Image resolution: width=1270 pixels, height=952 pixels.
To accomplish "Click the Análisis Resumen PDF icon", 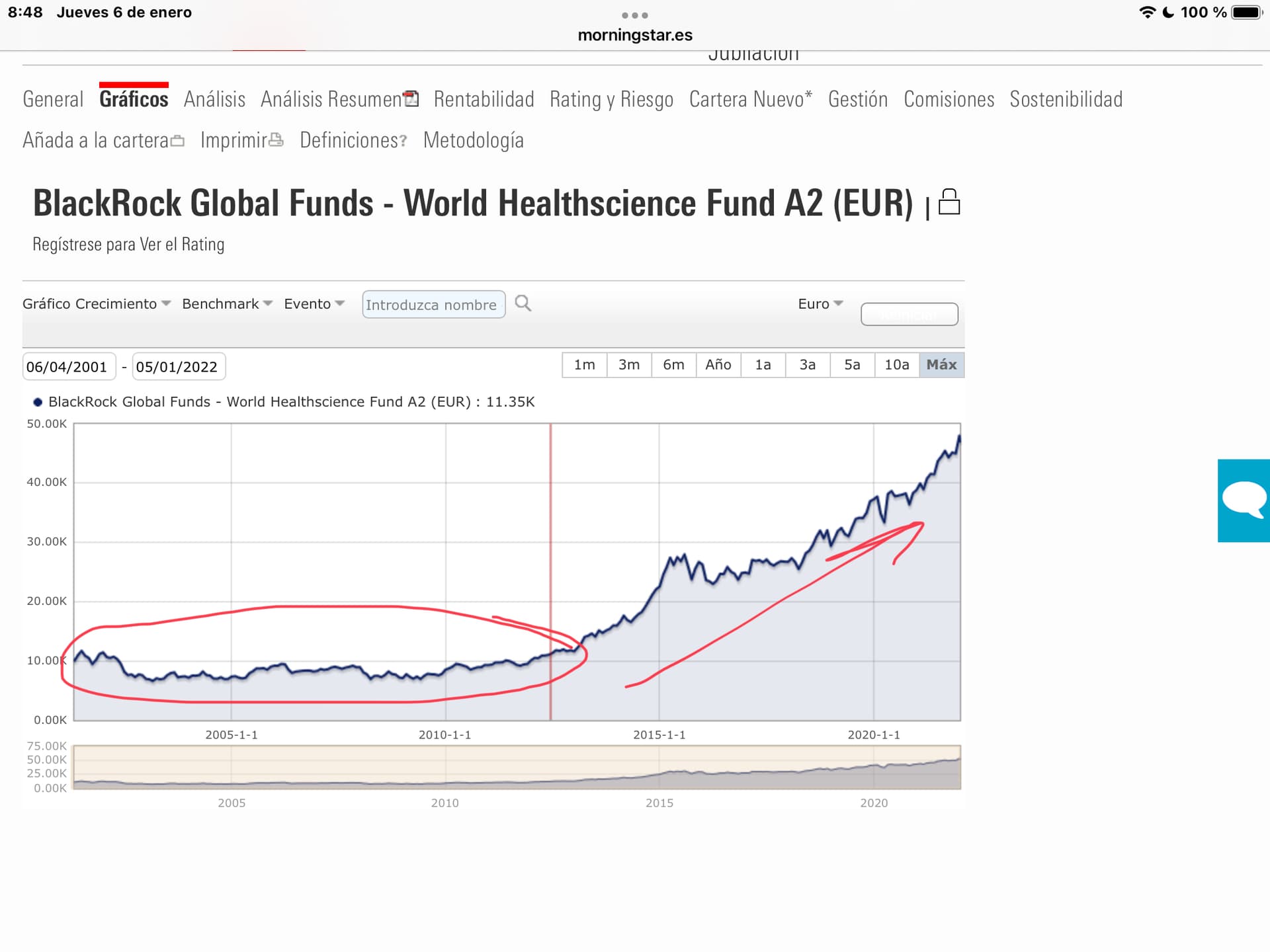I will 411,99.
